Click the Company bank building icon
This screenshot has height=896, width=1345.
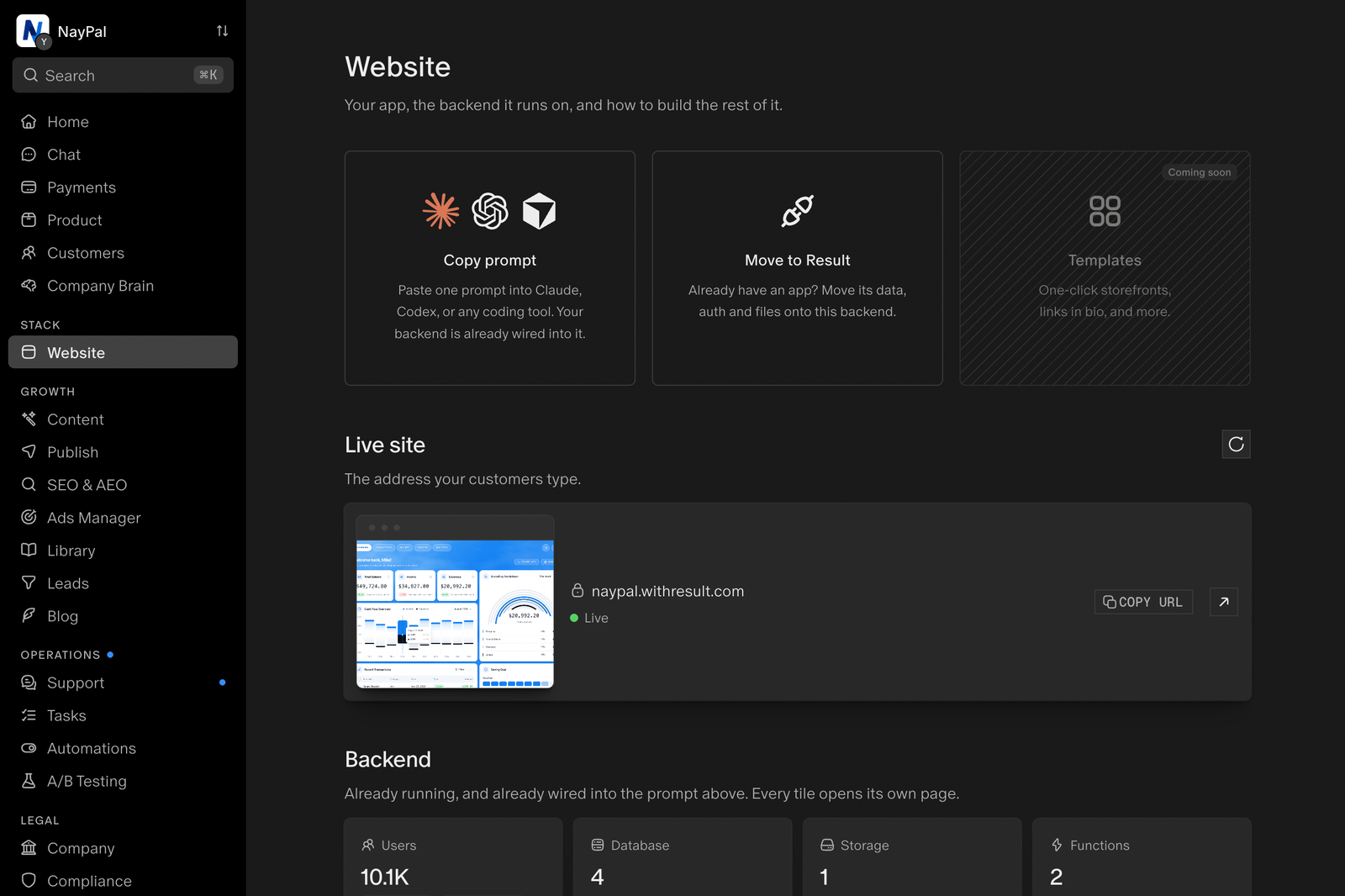click(29, 847)
